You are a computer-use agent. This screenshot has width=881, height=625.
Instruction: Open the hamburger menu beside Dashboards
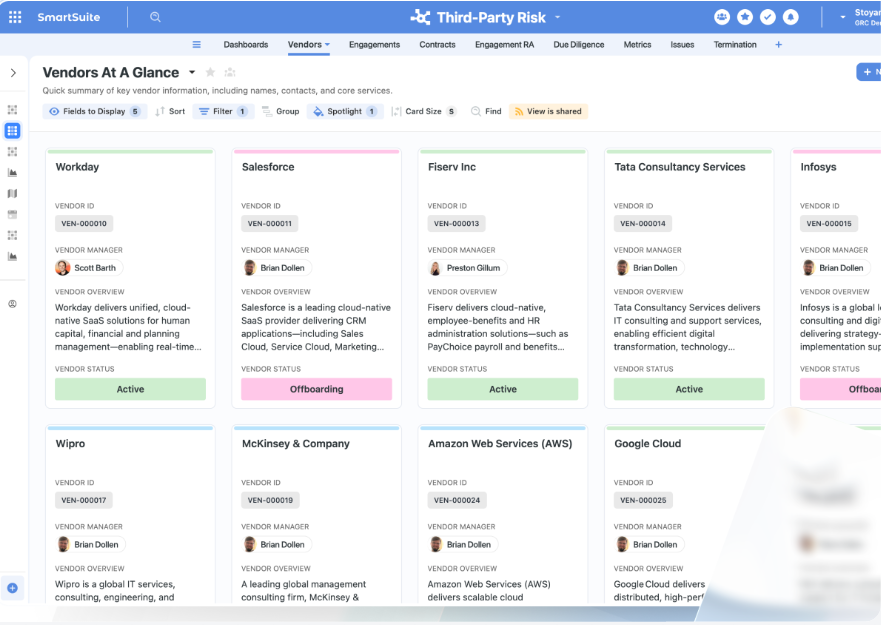click(197, 44)
